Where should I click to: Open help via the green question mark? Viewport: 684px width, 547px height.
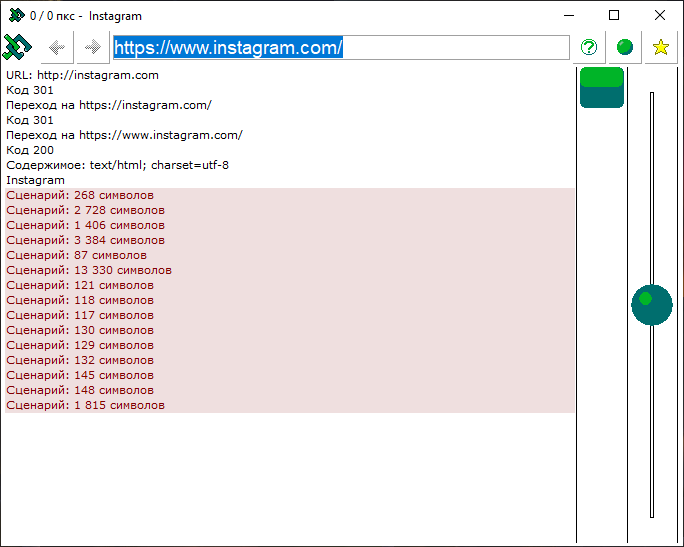[589, 47]
